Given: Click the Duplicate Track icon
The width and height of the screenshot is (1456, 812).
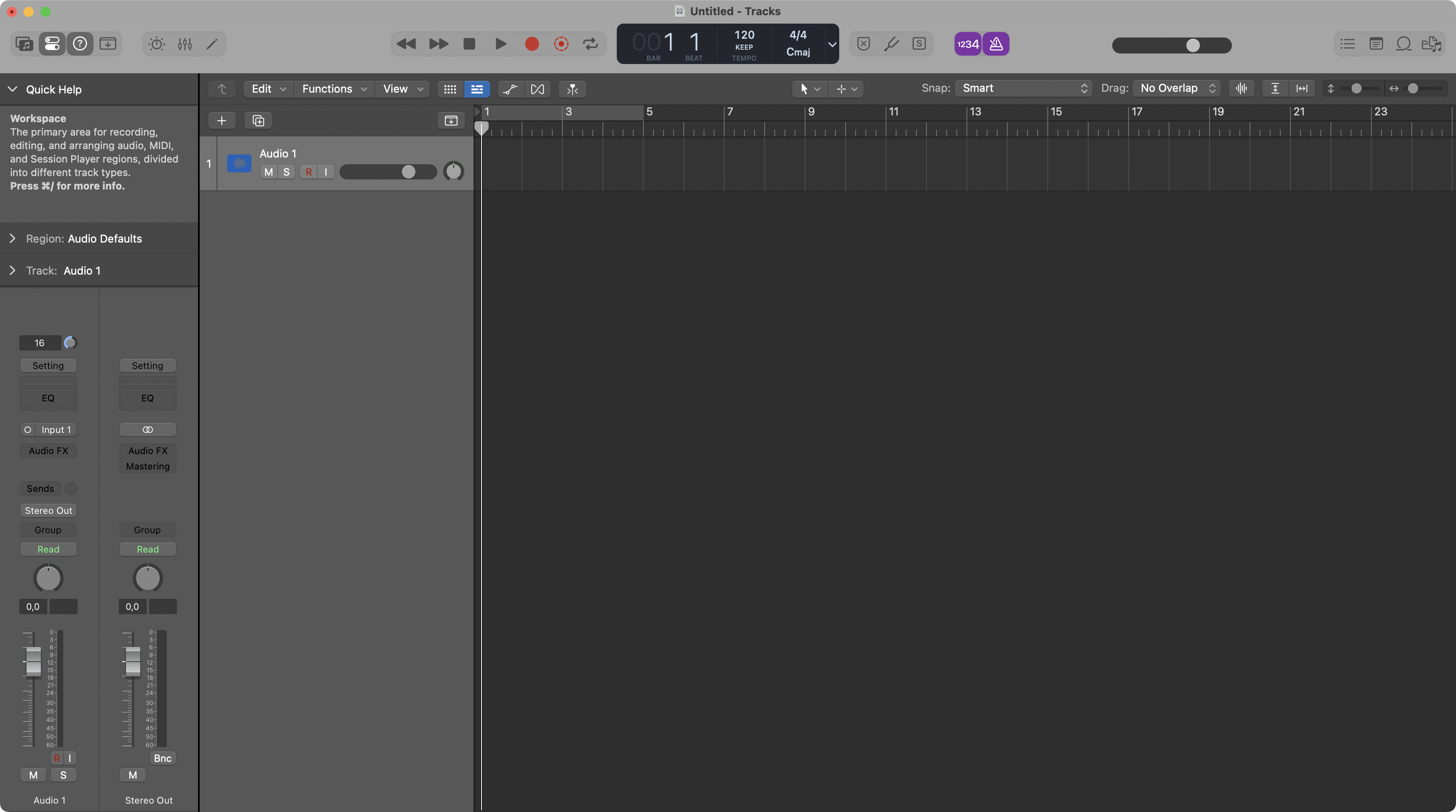Looking at the screenshot, I should (258, 120).
